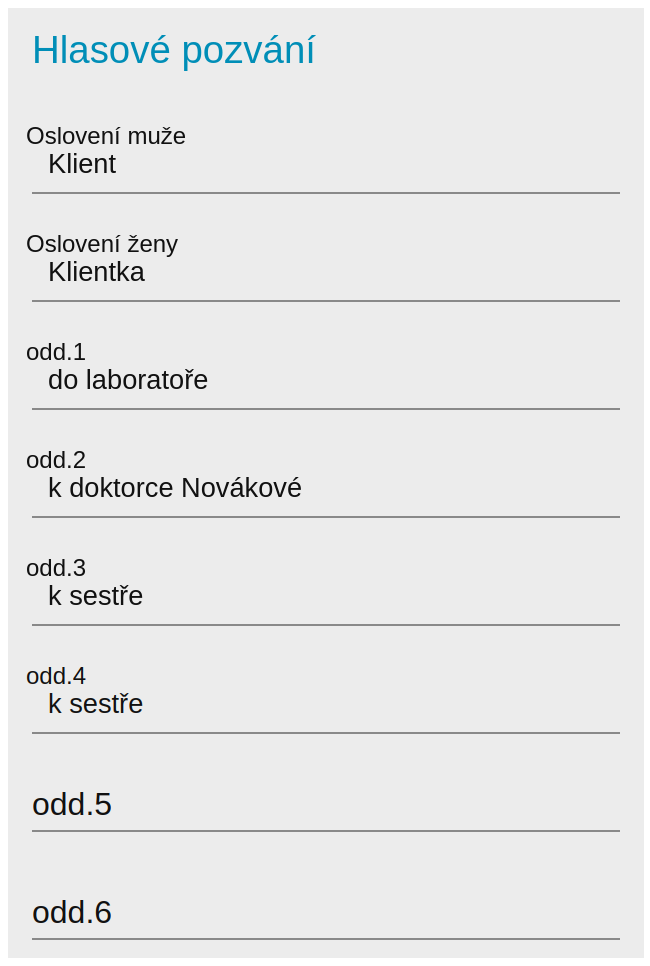Click the Oslovení ženy label

click(x=102, y=244)
